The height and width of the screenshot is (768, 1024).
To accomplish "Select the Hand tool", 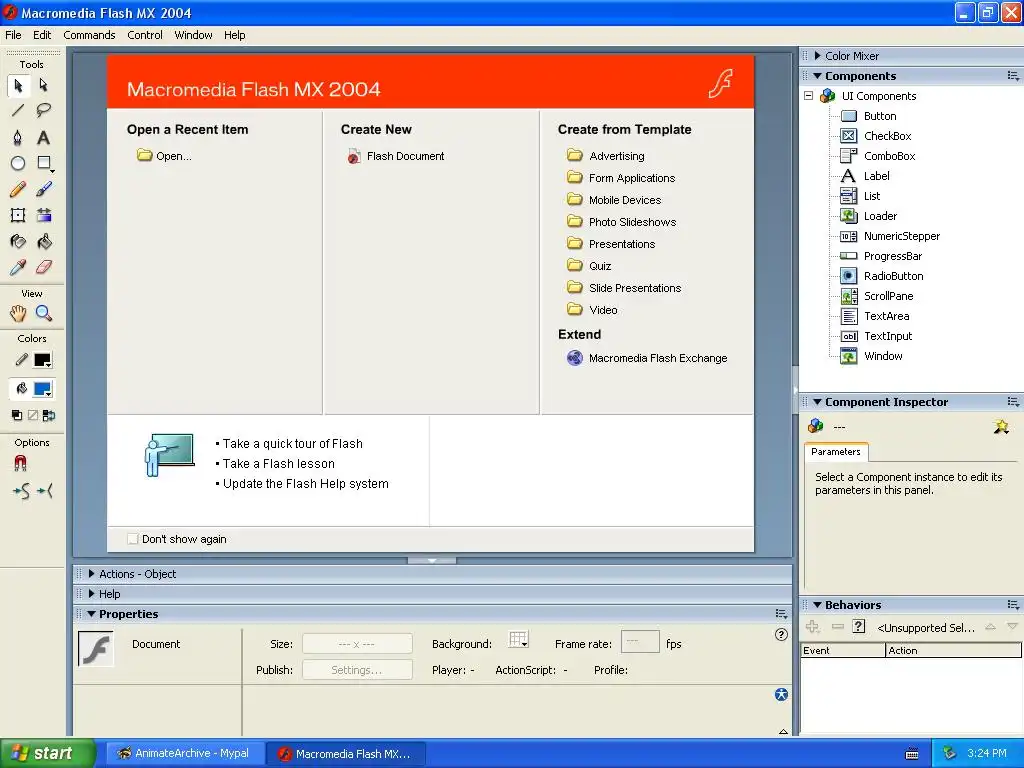I will 18,313.
